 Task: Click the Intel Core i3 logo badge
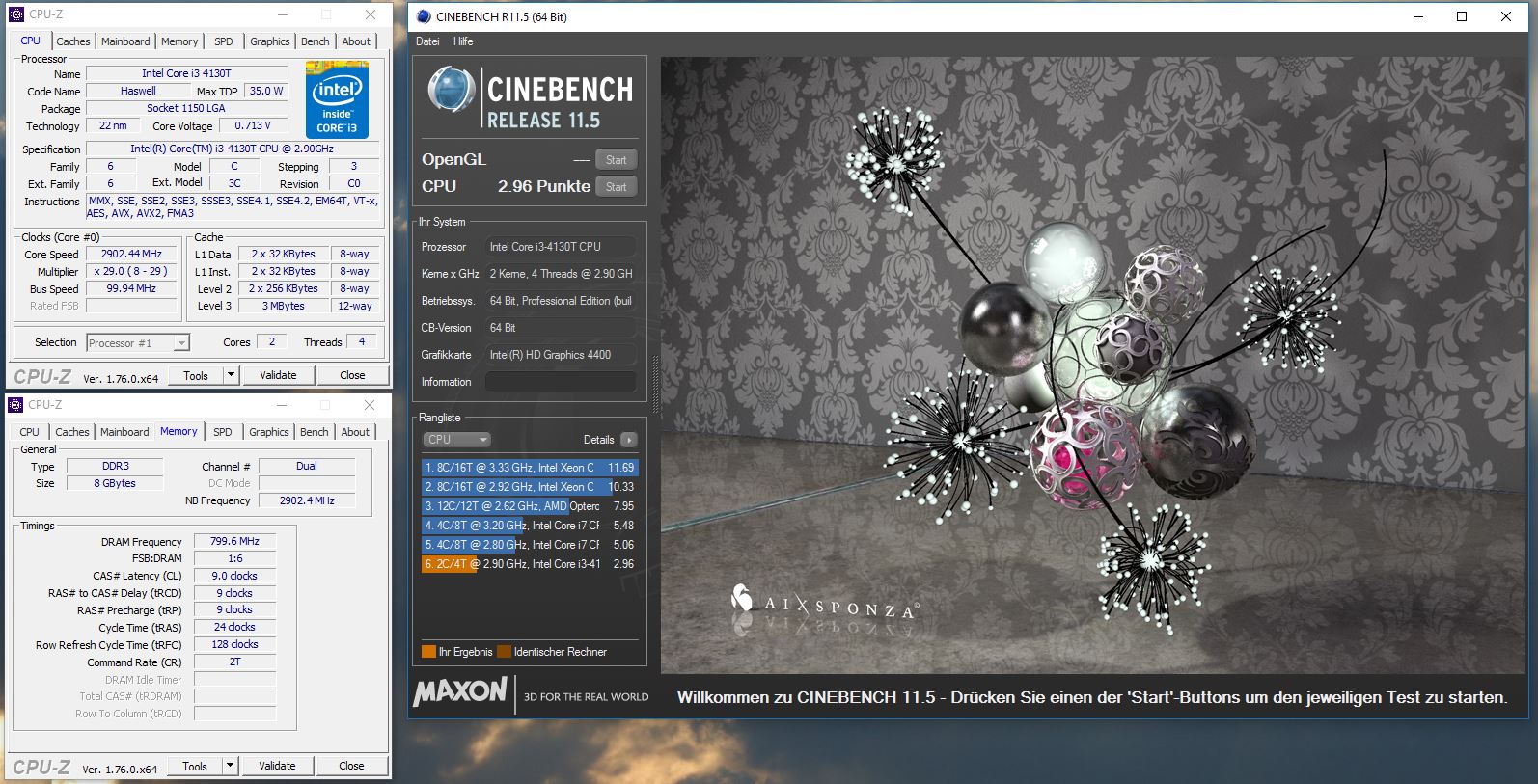click(337, 99)
